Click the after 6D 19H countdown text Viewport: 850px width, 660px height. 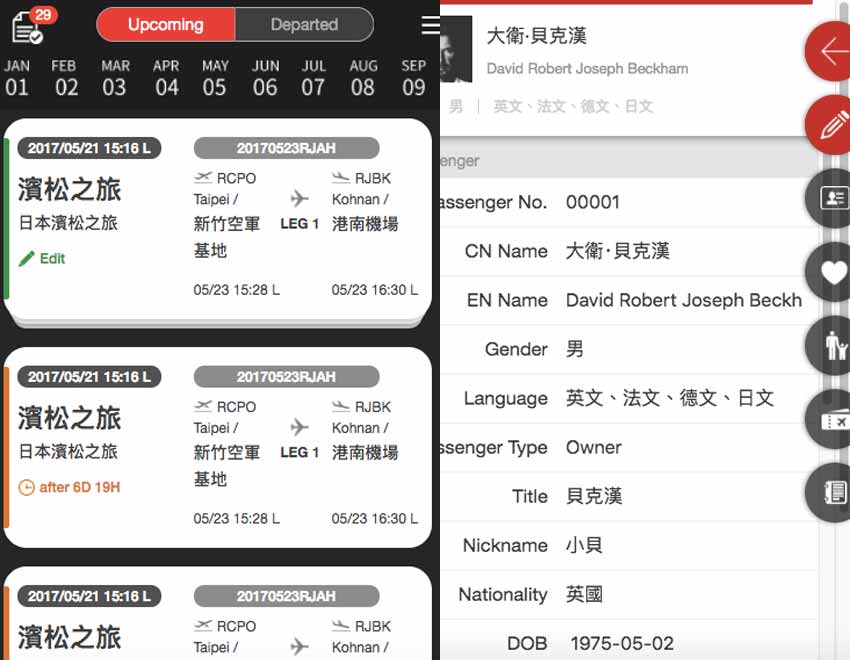[x=80, y=487]
